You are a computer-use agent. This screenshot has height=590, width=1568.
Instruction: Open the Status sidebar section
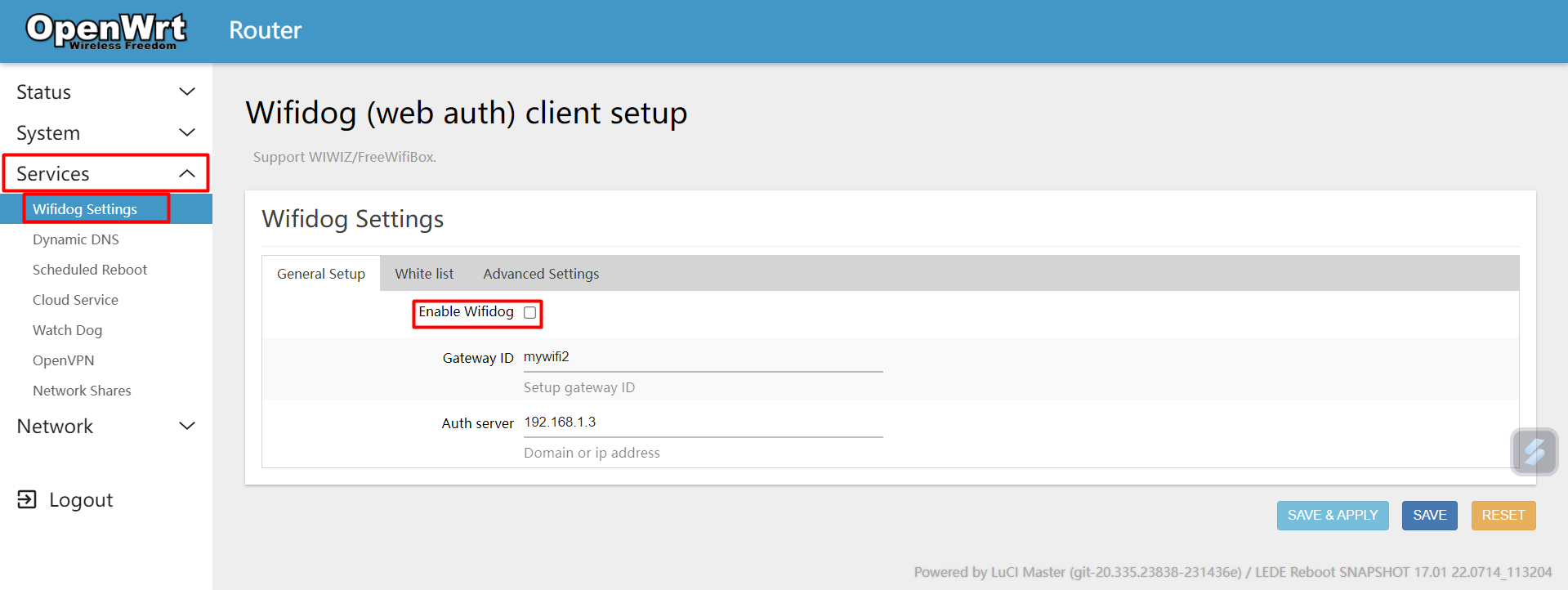coord(106,92)
